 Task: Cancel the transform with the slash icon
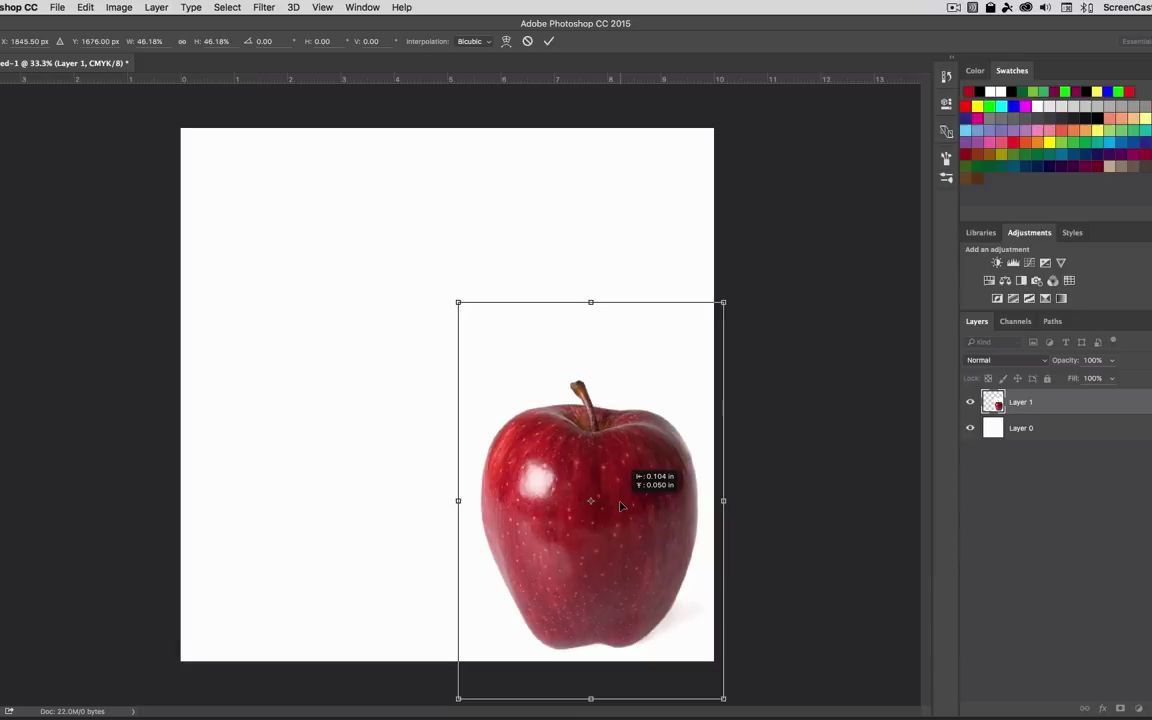pyautogui.click(x=528, y=41)
